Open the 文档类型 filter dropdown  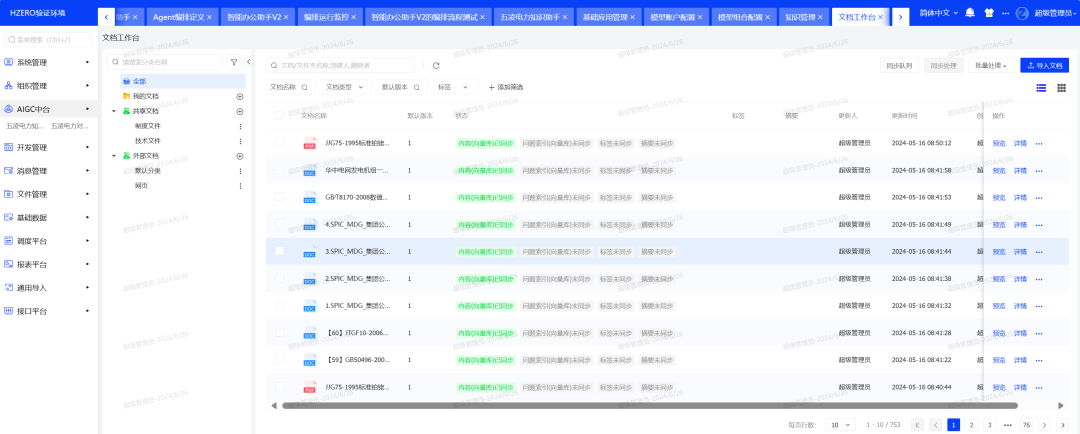[x=346, y=87]
